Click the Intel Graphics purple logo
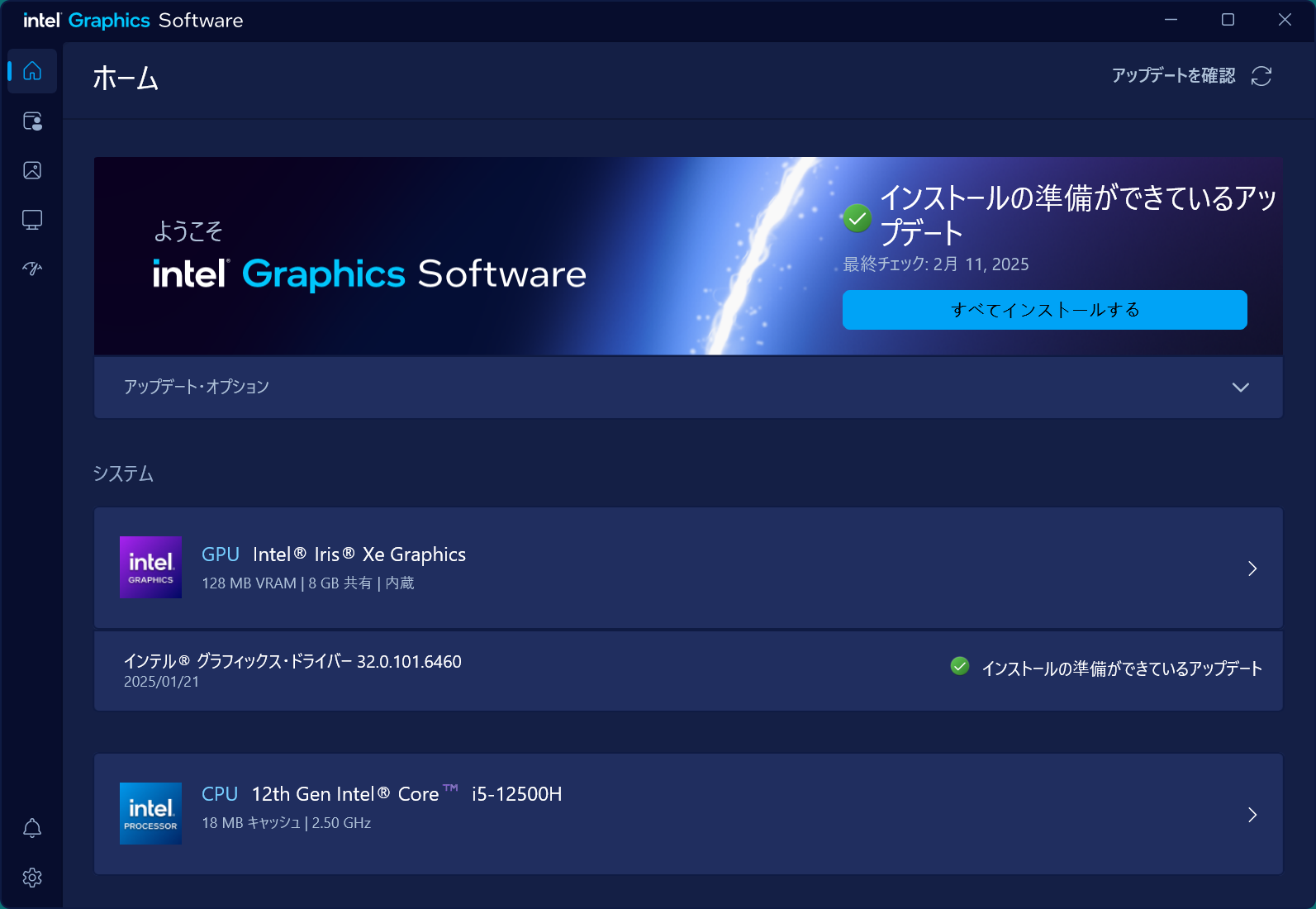Viewport: 1316px width, 909px height. (x=150, y=567)
